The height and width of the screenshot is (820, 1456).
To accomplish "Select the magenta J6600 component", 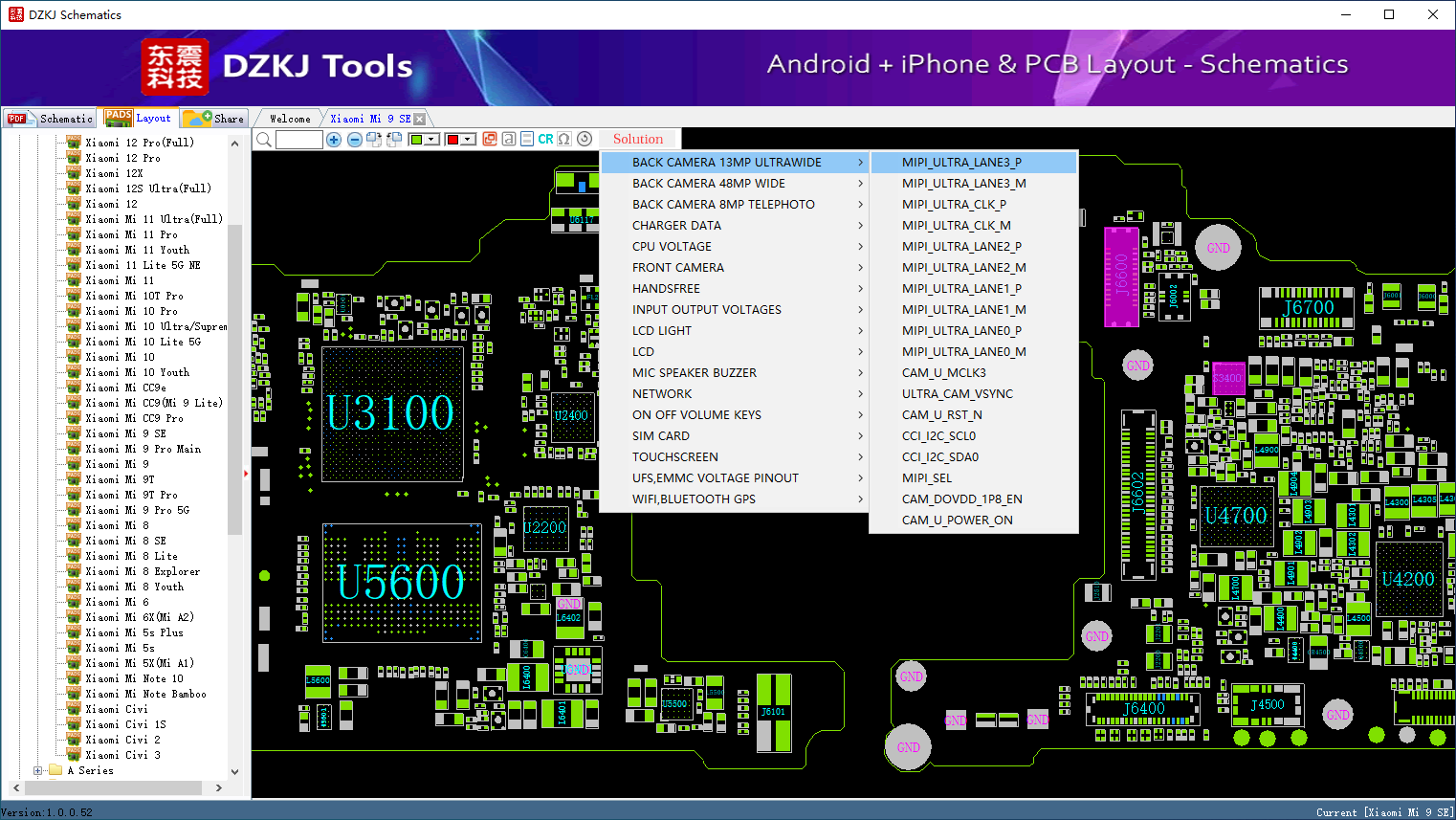I will pyautogui.click(x=1121, y=276).
